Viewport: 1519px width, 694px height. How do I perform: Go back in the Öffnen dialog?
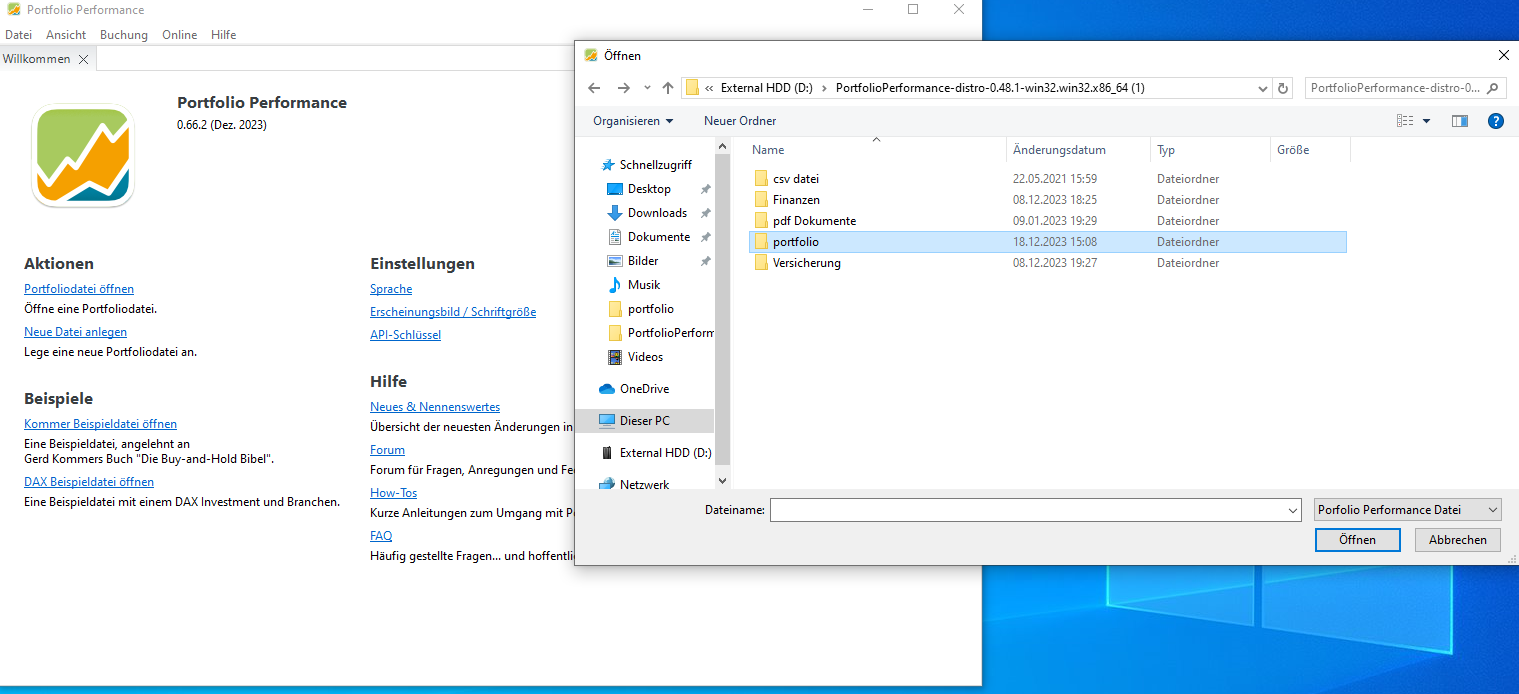coord(594,88)
